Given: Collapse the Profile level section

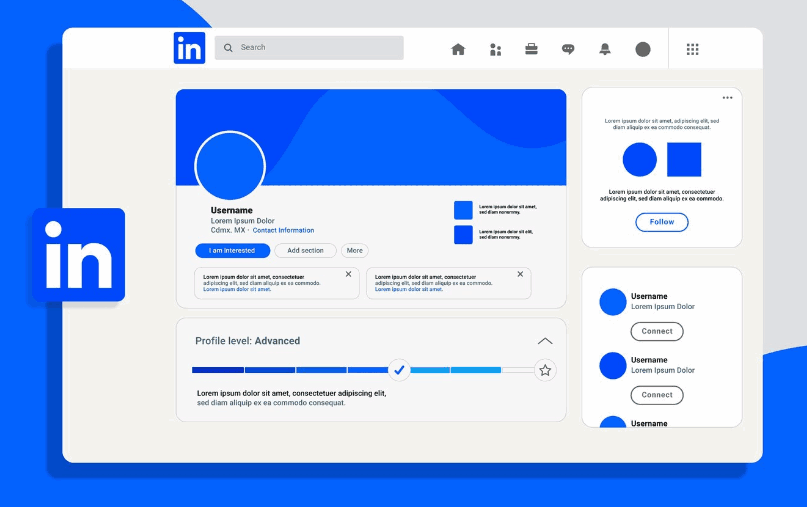Looking at the screenshot, I should coord(545,341).
